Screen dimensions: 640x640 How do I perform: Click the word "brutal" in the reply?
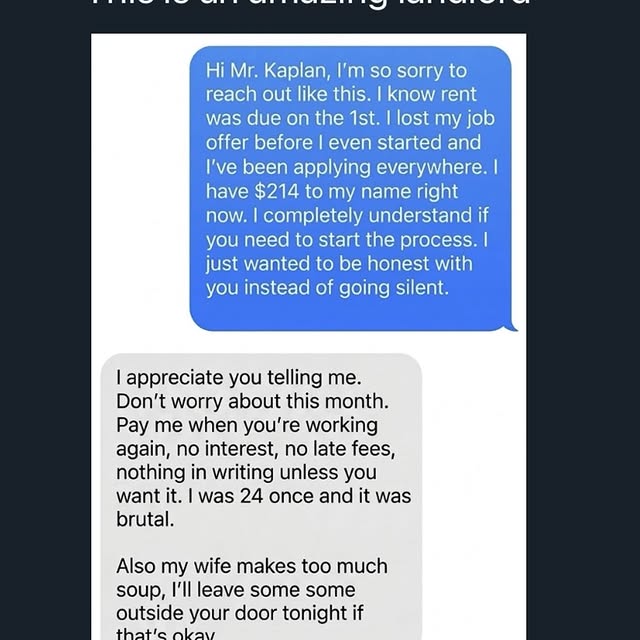click(146, 520)
